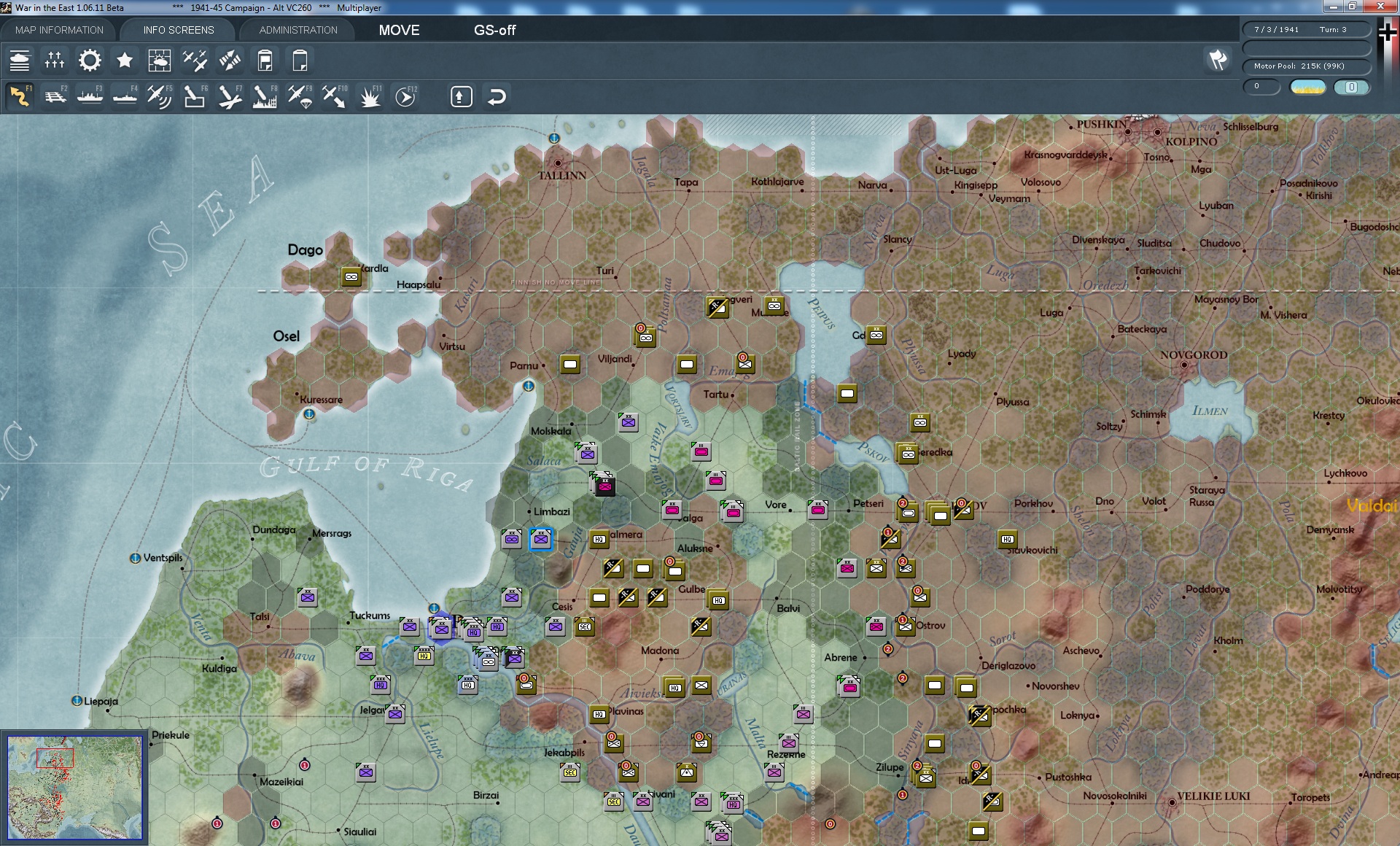
Task: Toggle the GS-off ground support setting
Action: click(x=494, y=30)
